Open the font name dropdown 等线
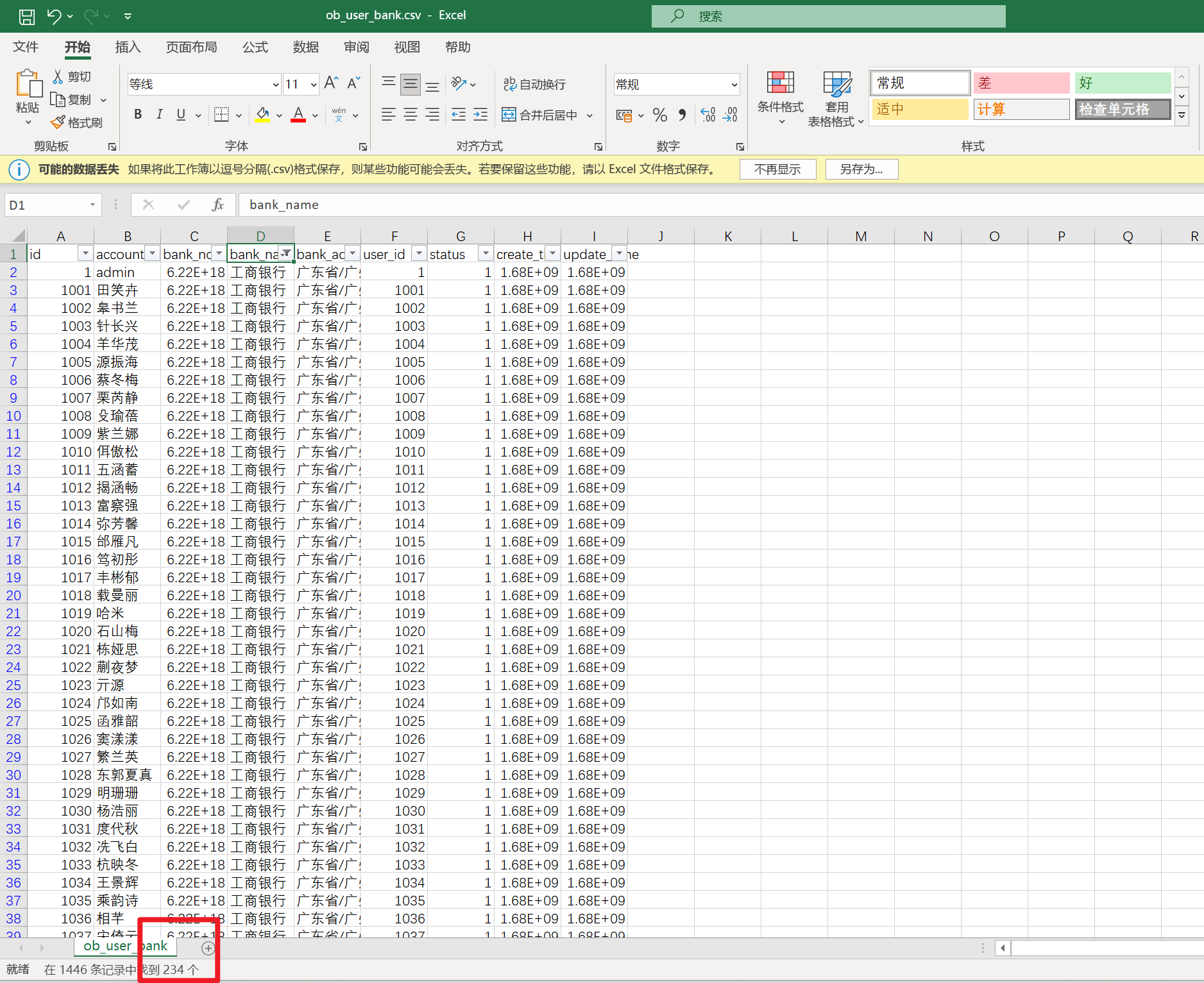 [x=275, y=84]
